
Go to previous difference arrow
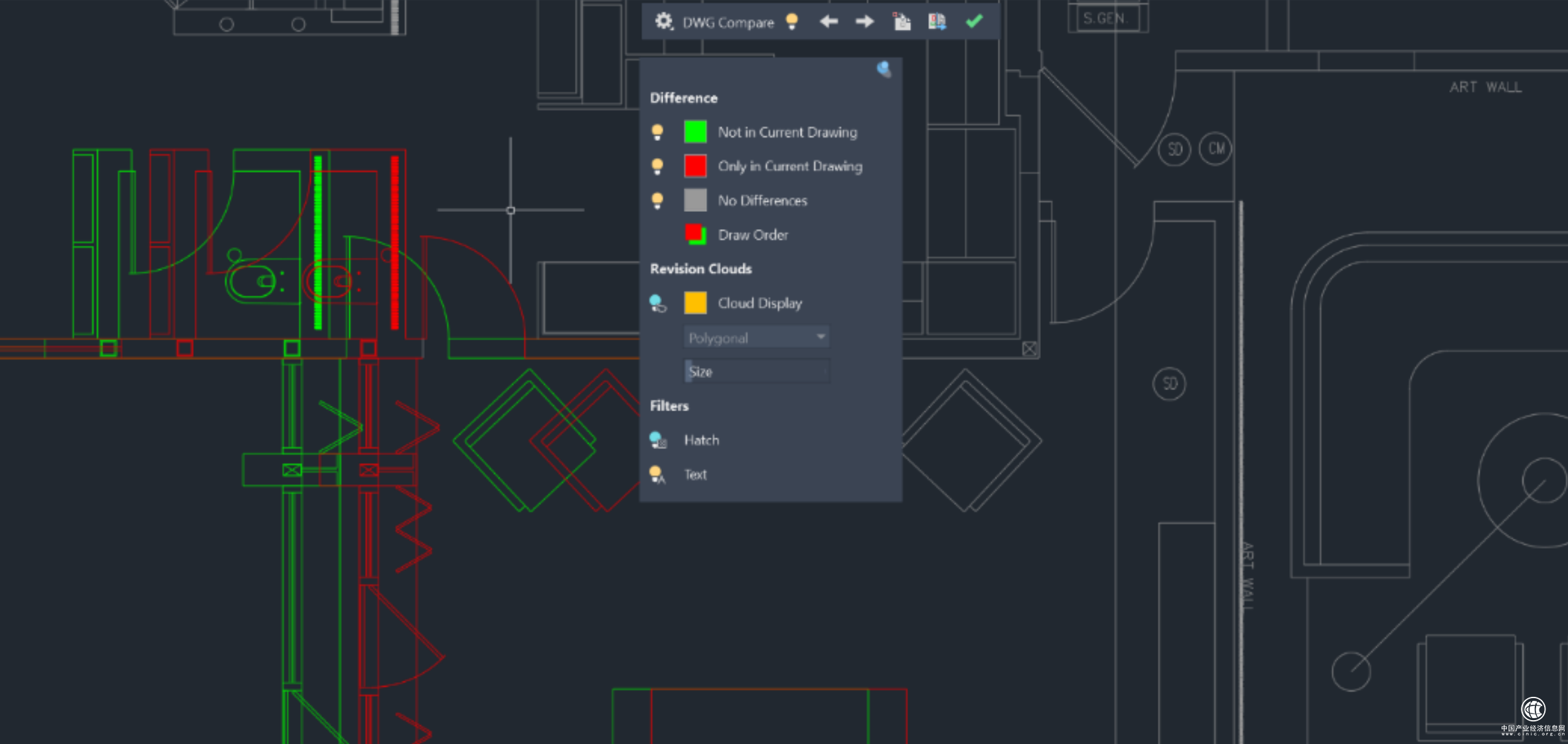(828, 22)
